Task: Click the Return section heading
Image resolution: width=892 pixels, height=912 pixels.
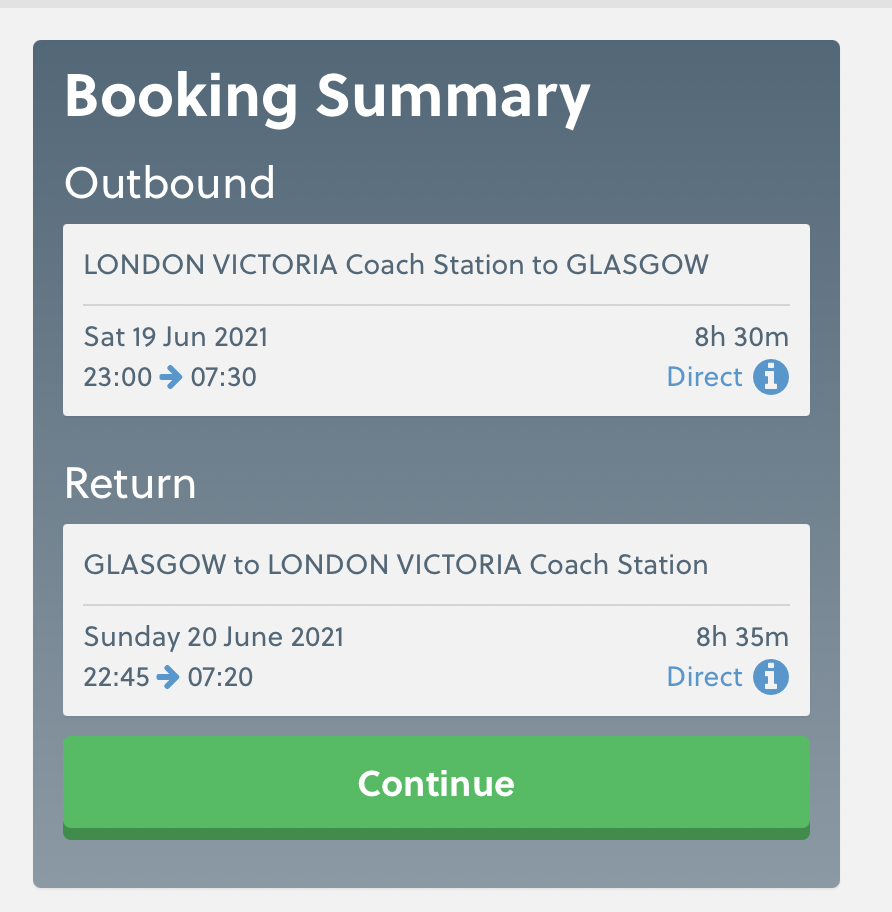Action: click(130, 484)
